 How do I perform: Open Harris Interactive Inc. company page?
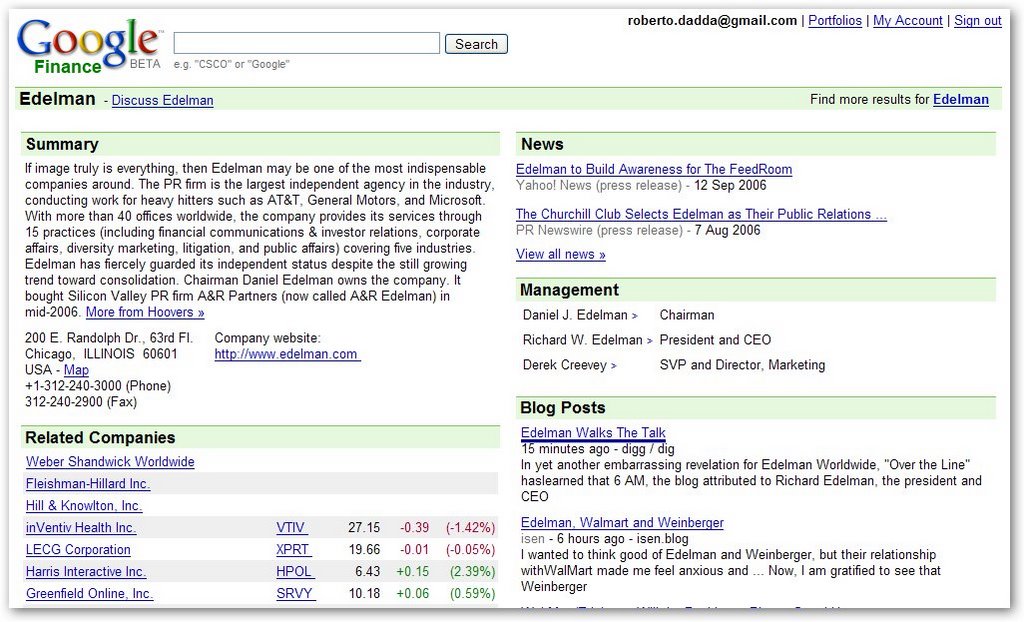click(x=86, y=572)
